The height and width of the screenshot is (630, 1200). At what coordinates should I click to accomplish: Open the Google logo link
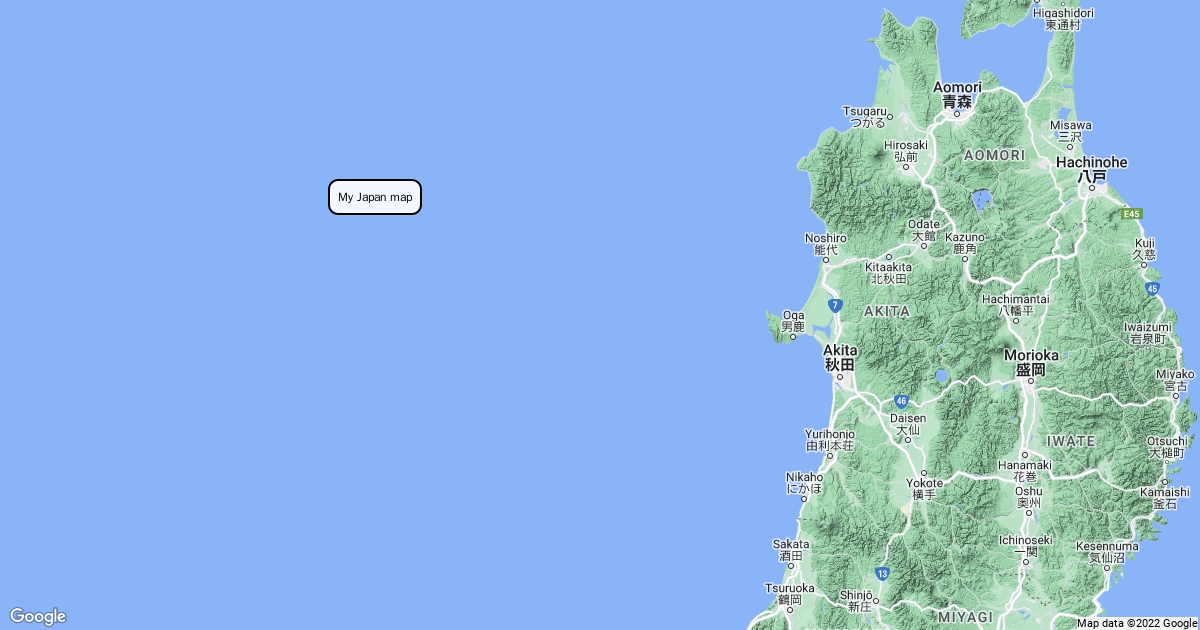pyautogui.click(x=37, y=616)
